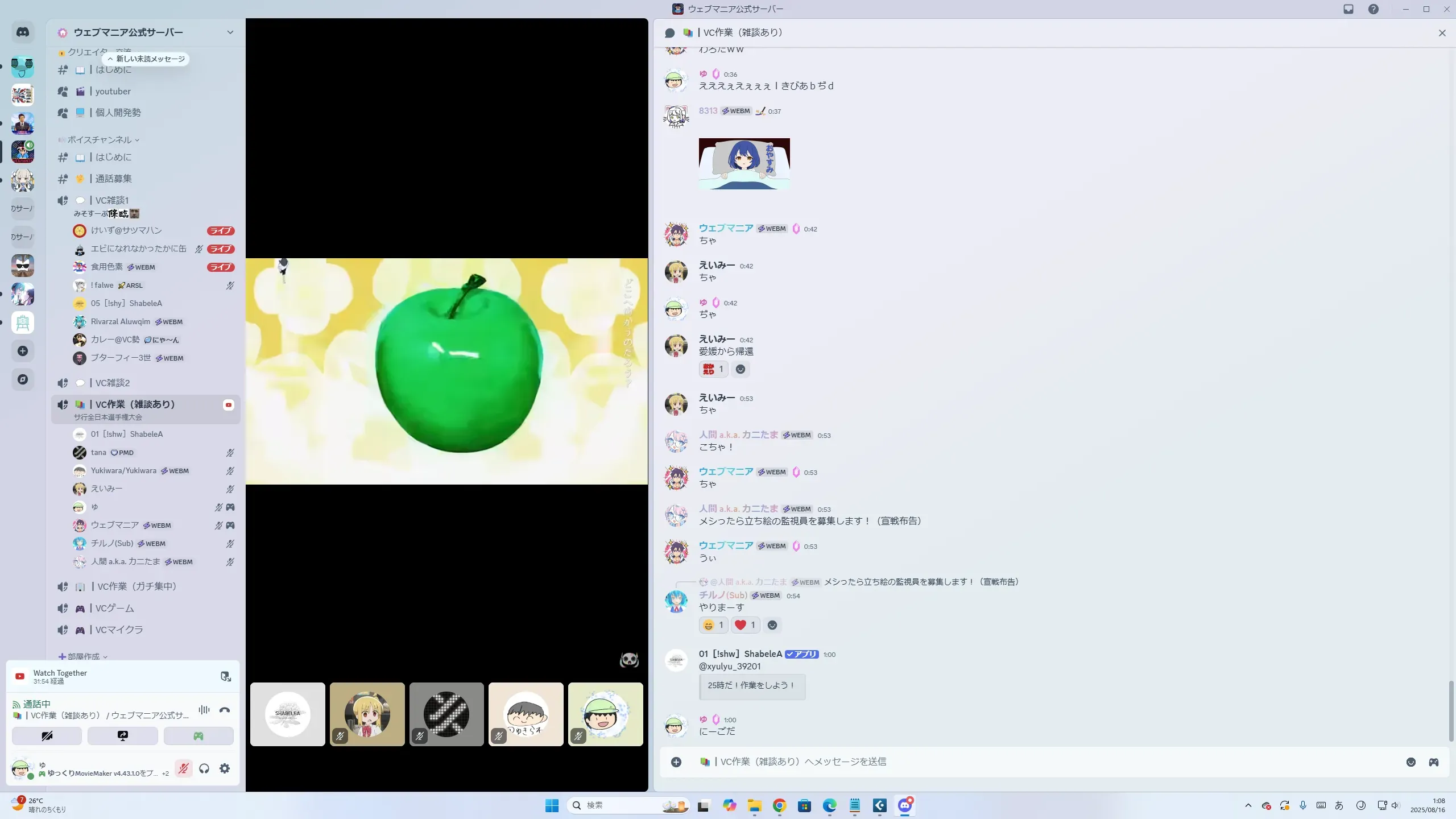Toggle headphone deafen
Image resolution: width=1456 pixels, height=819 pixels.
click(x=204, y=768)
